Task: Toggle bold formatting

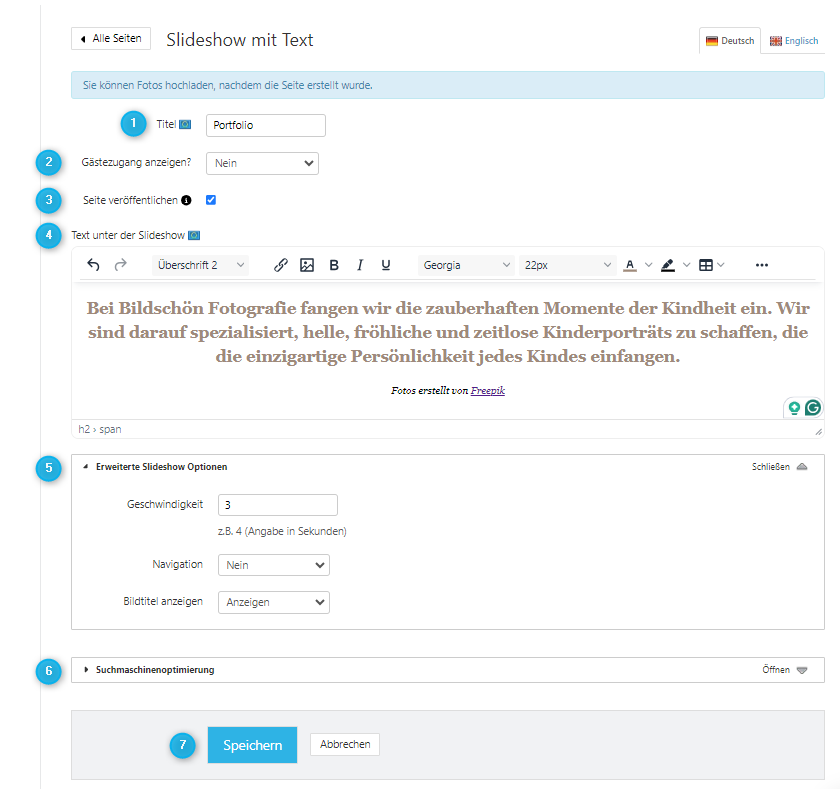Action: [334, 265]
